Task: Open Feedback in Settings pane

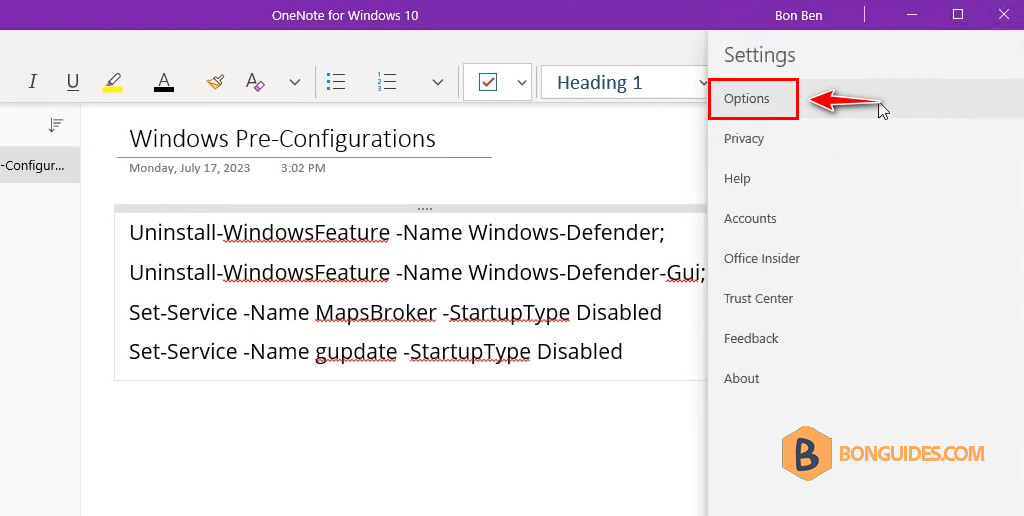Action: (751, 338)
